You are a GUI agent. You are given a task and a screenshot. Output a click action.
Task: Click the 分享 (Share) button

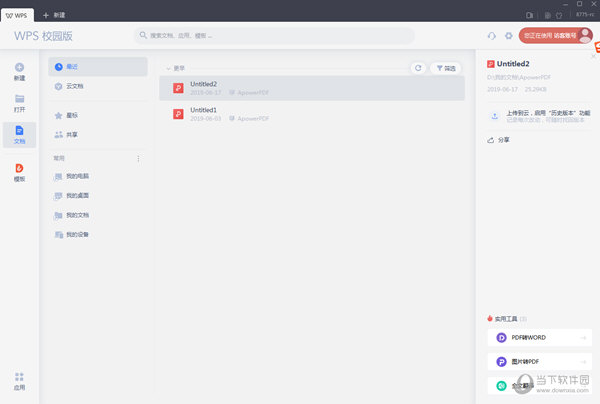498,140
